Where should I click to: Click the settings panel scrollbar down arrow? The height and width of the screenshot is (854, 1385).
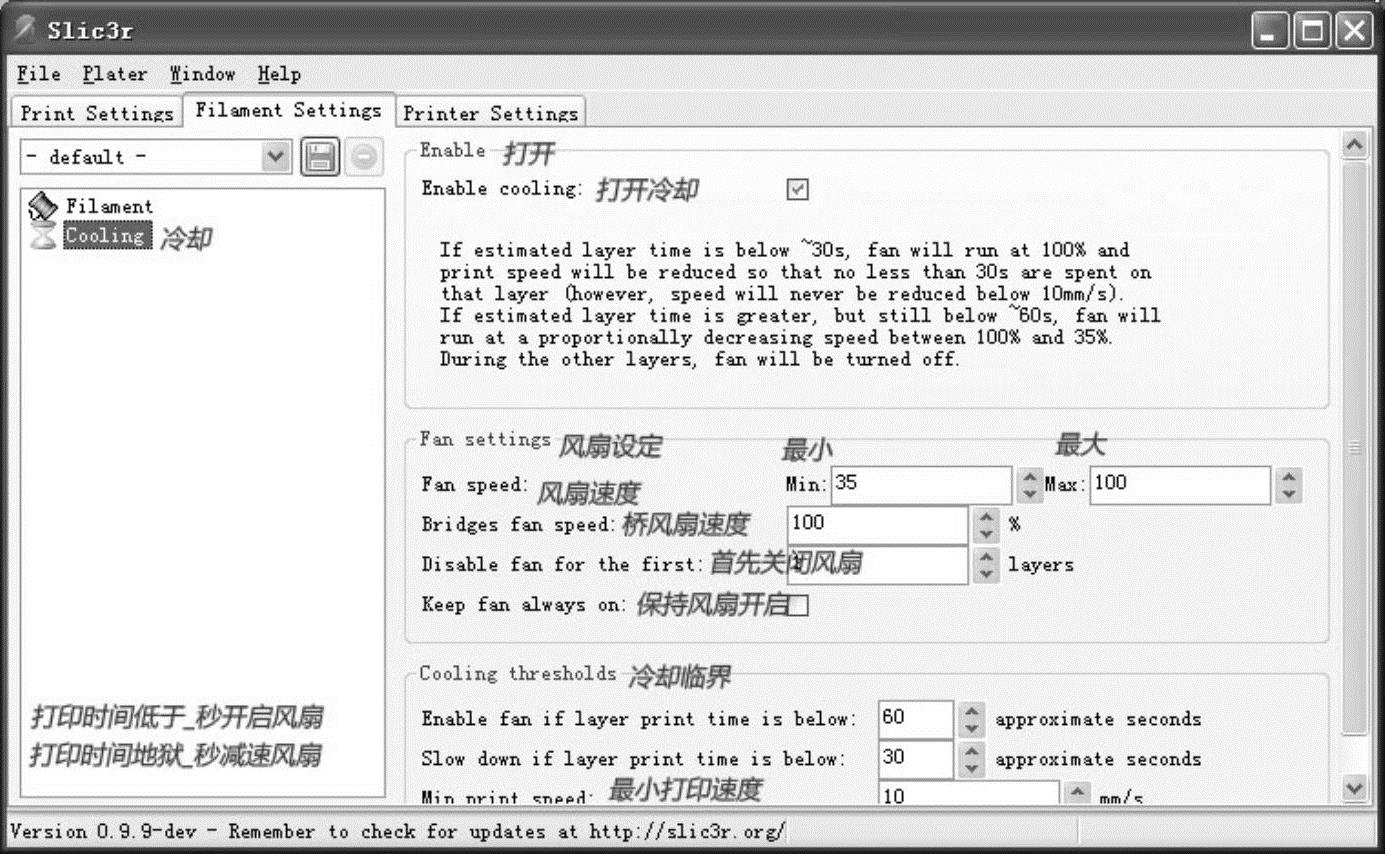(1355, 788)
